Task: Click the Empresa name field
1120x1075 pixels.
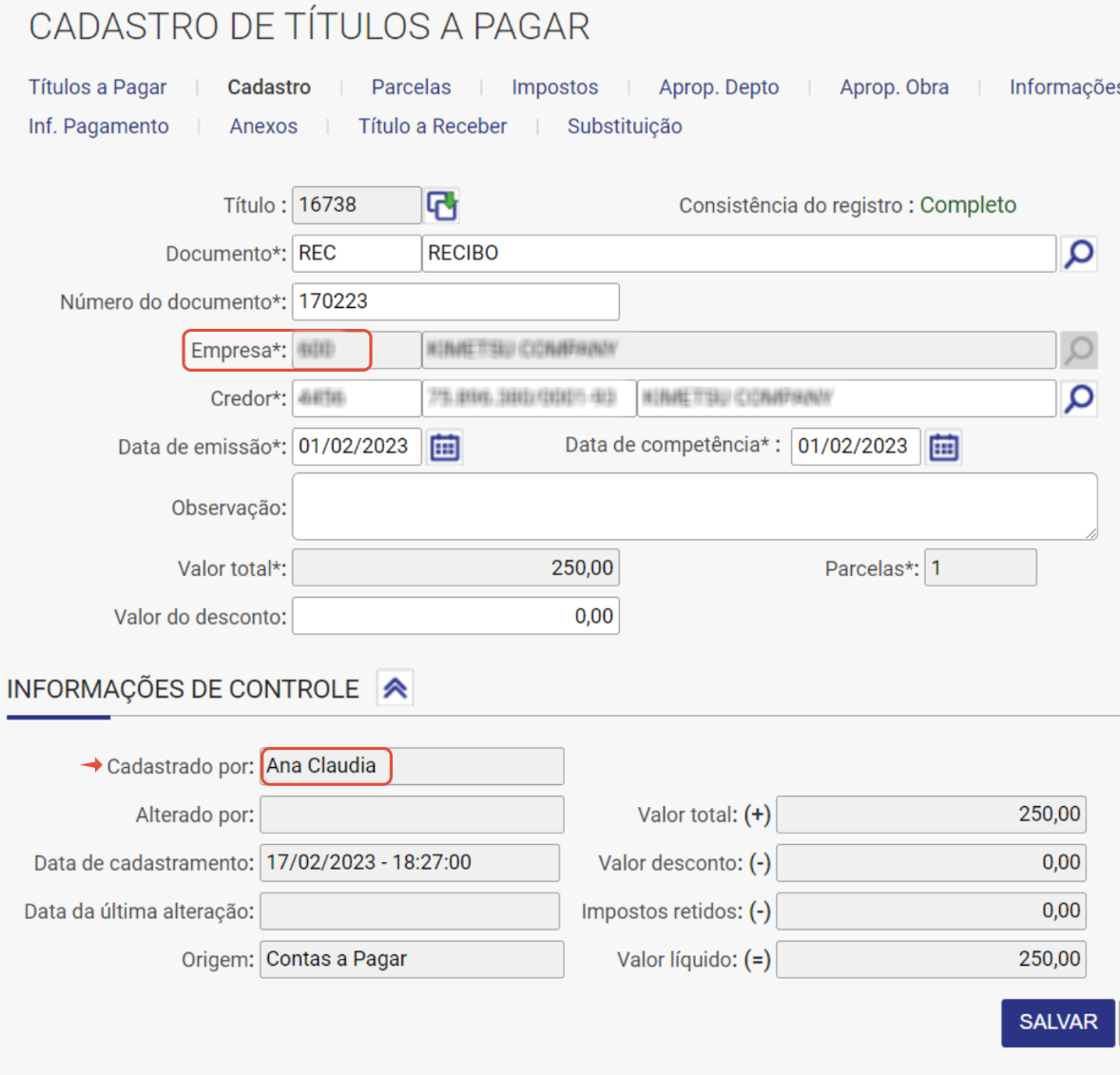Action: click(x=739, y=350)
